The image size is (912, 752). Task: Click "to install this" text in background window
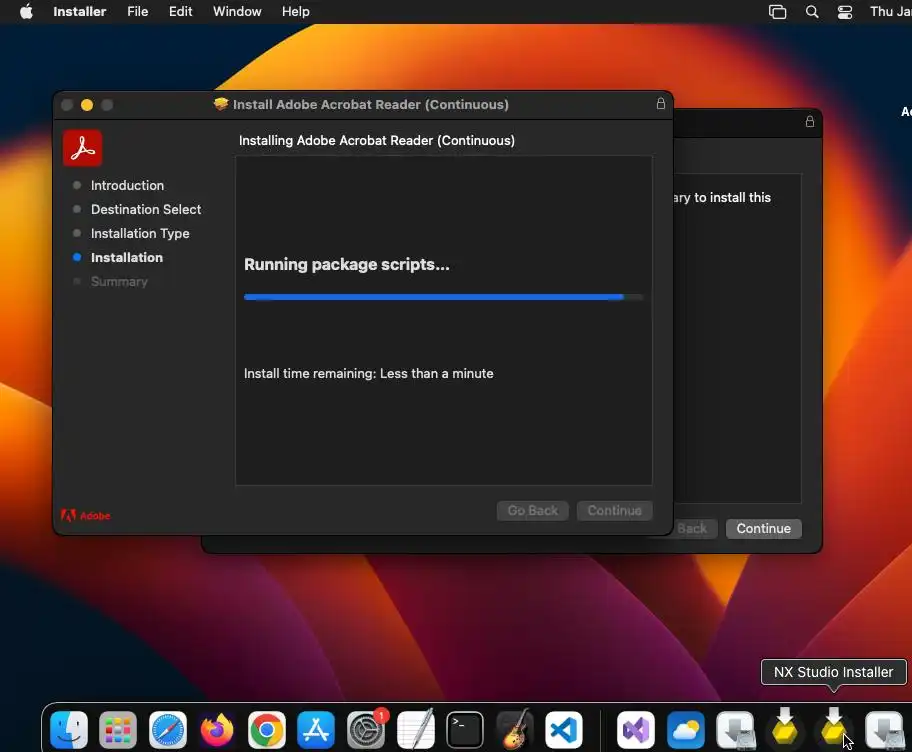[732, 198]
